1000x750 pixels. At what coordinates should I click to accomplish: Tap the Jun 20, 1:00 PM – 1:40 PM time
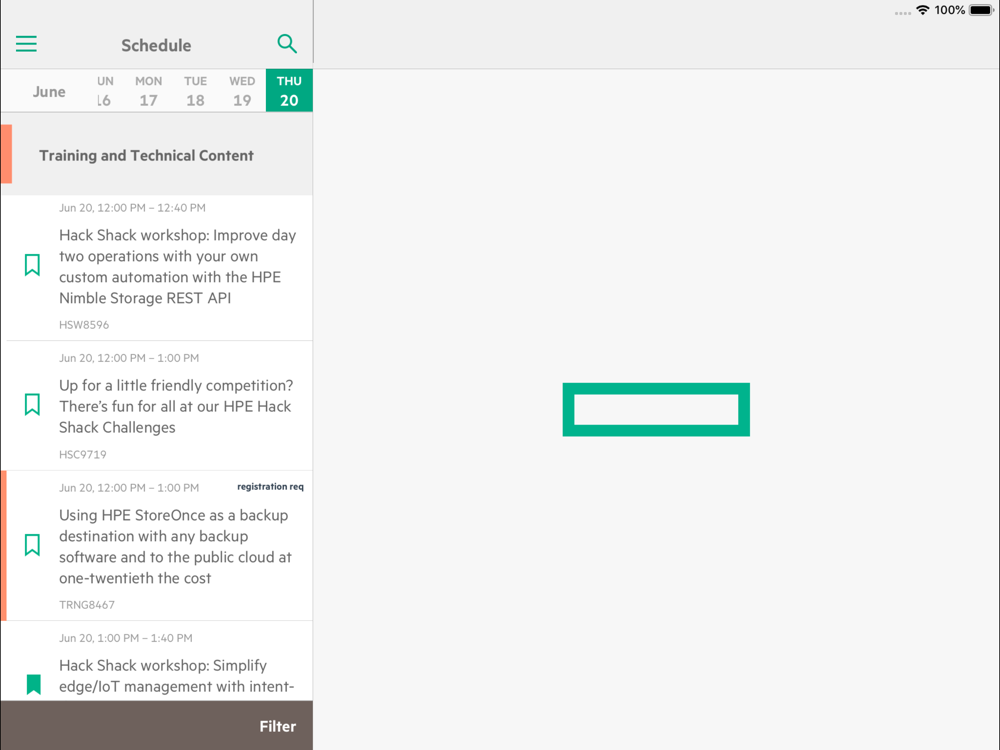coord(126,638)
